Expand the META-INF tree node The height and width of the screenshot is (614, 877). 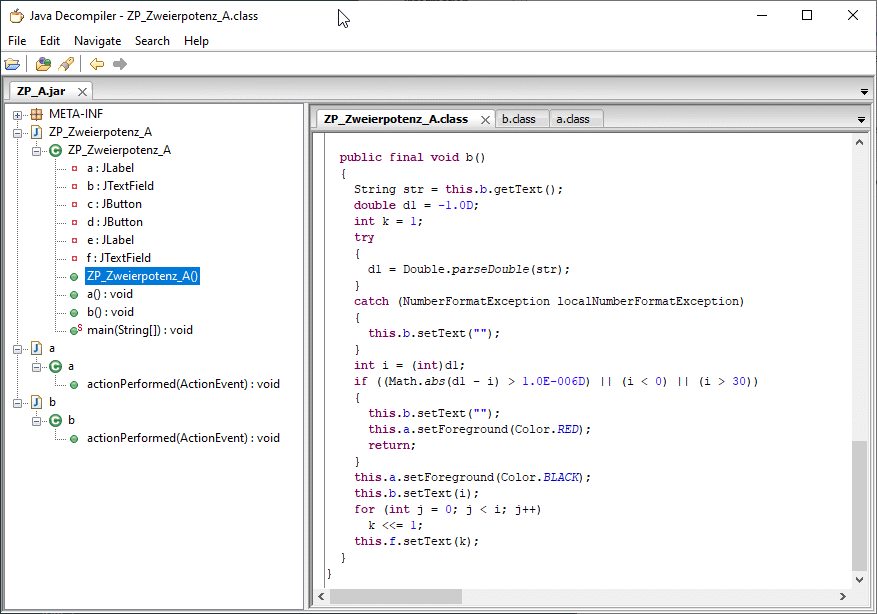pos(17,115)
